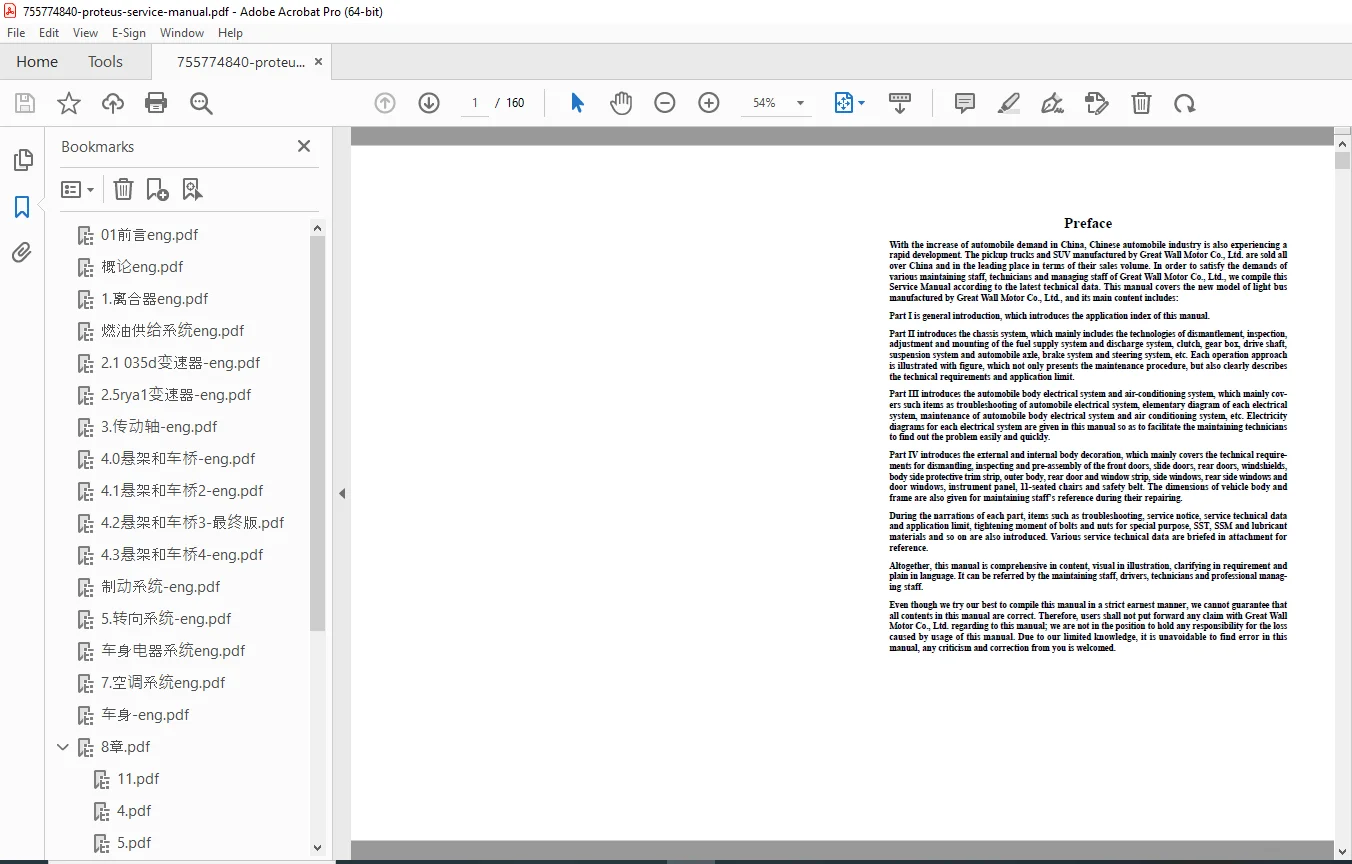The width and height of the screenshot is (1352, 864).
Task: Open the Edit menu
Action: pos(49,33)
